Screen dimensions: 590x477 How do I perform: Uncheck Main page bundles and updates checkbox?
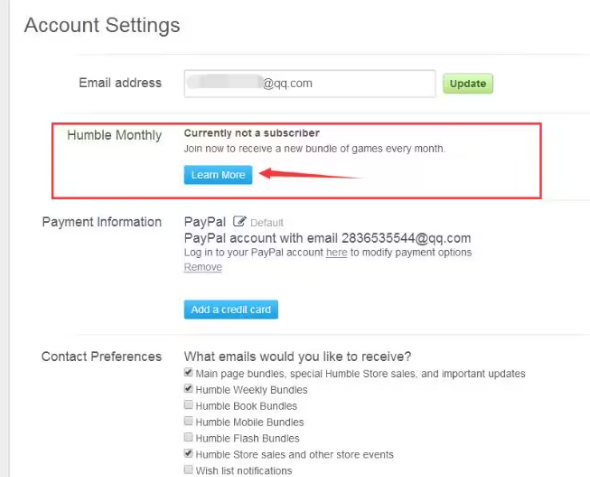point(188,372)
